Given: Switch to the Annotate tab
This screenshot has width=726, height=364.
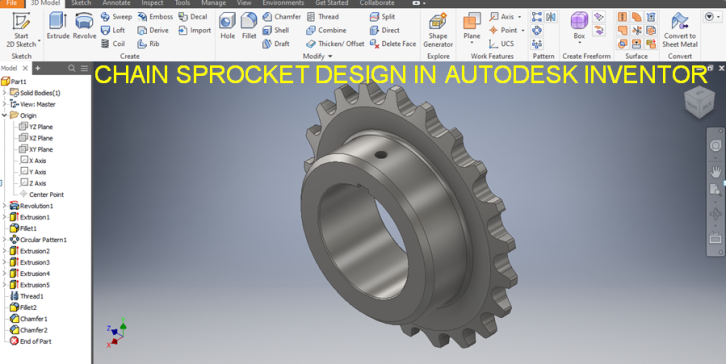Looking at the screenshot, I should (x=116, y=3).
